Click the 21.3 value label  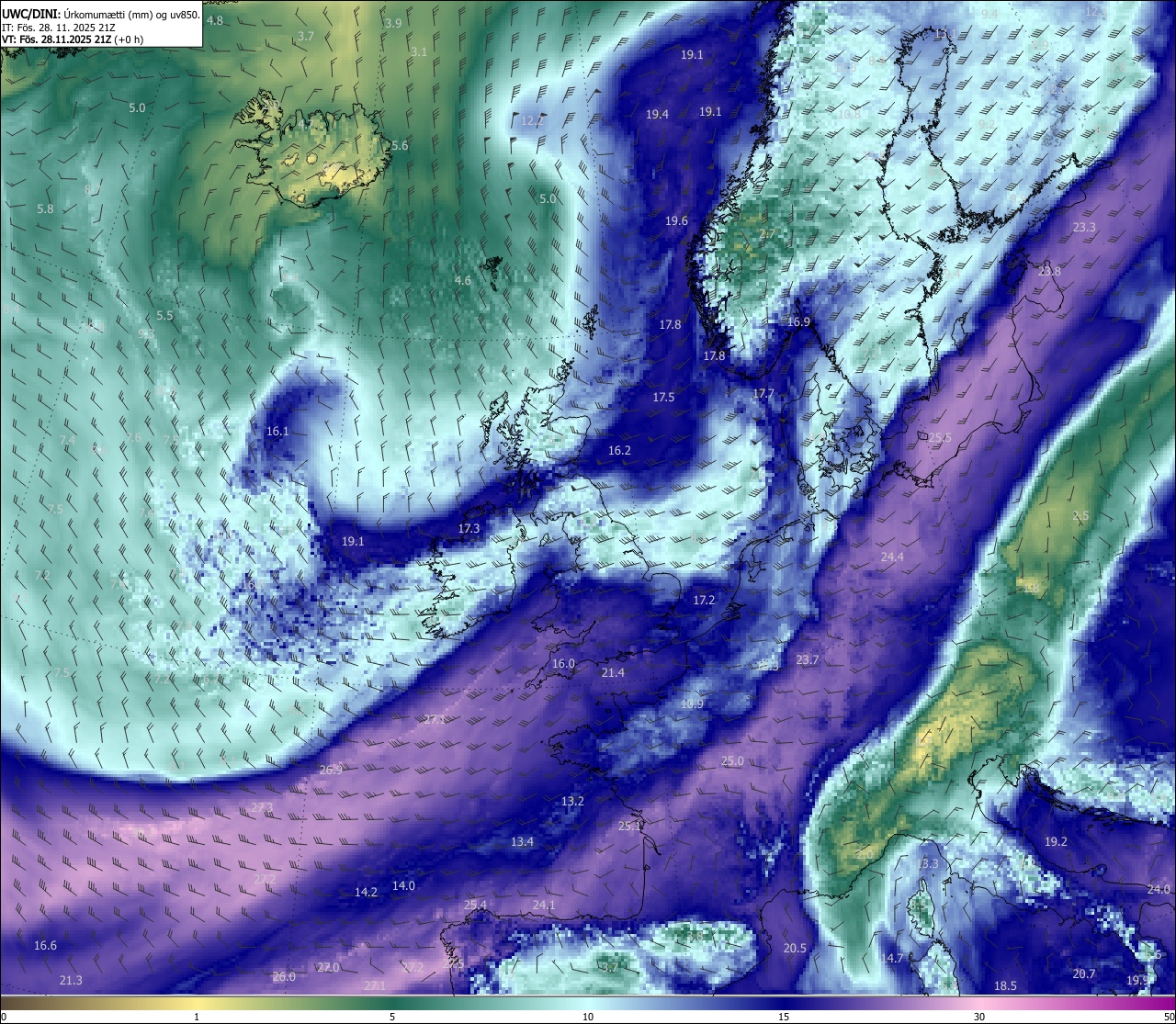click(x=71, y=981)
